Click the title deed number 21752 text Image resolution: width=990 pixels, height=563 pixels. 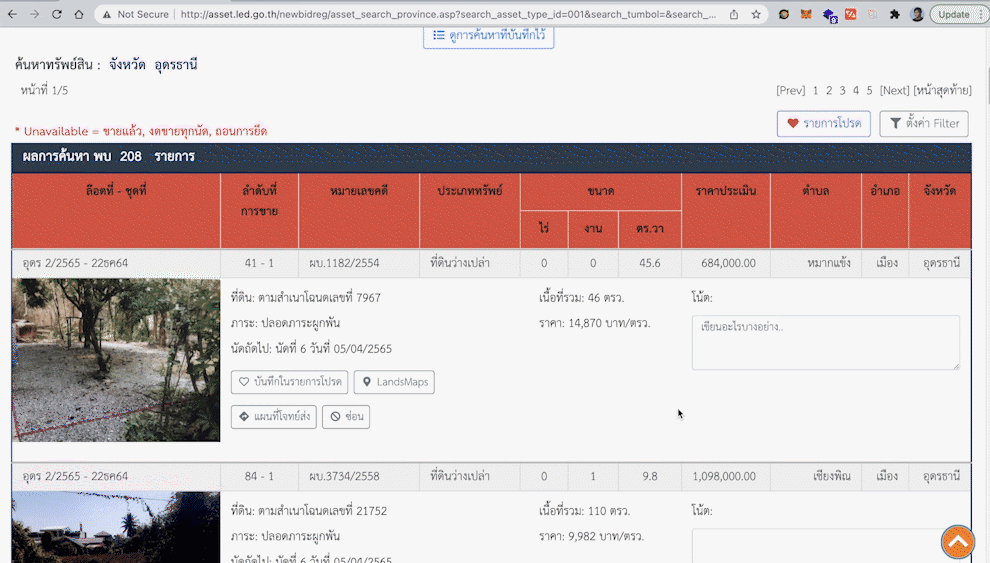pos(371,511)
